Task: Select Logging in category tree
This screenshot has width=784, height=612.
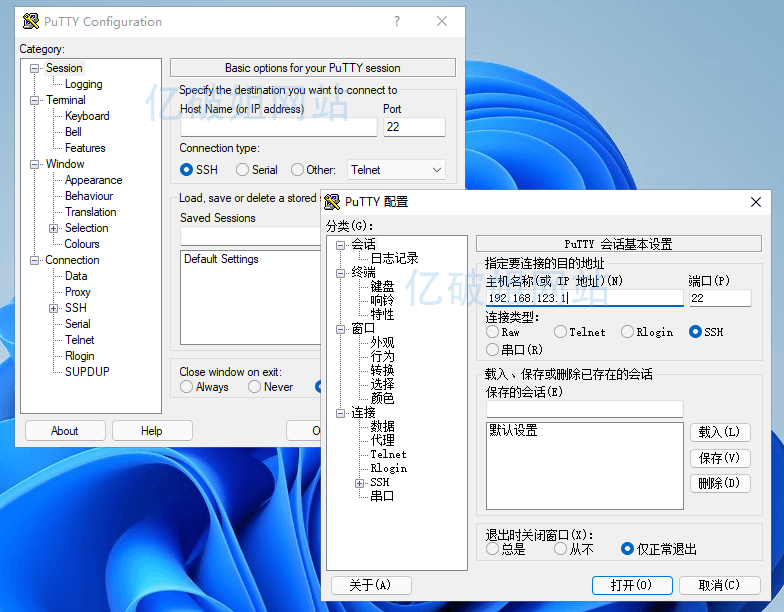Action: (x=83, y=84)
